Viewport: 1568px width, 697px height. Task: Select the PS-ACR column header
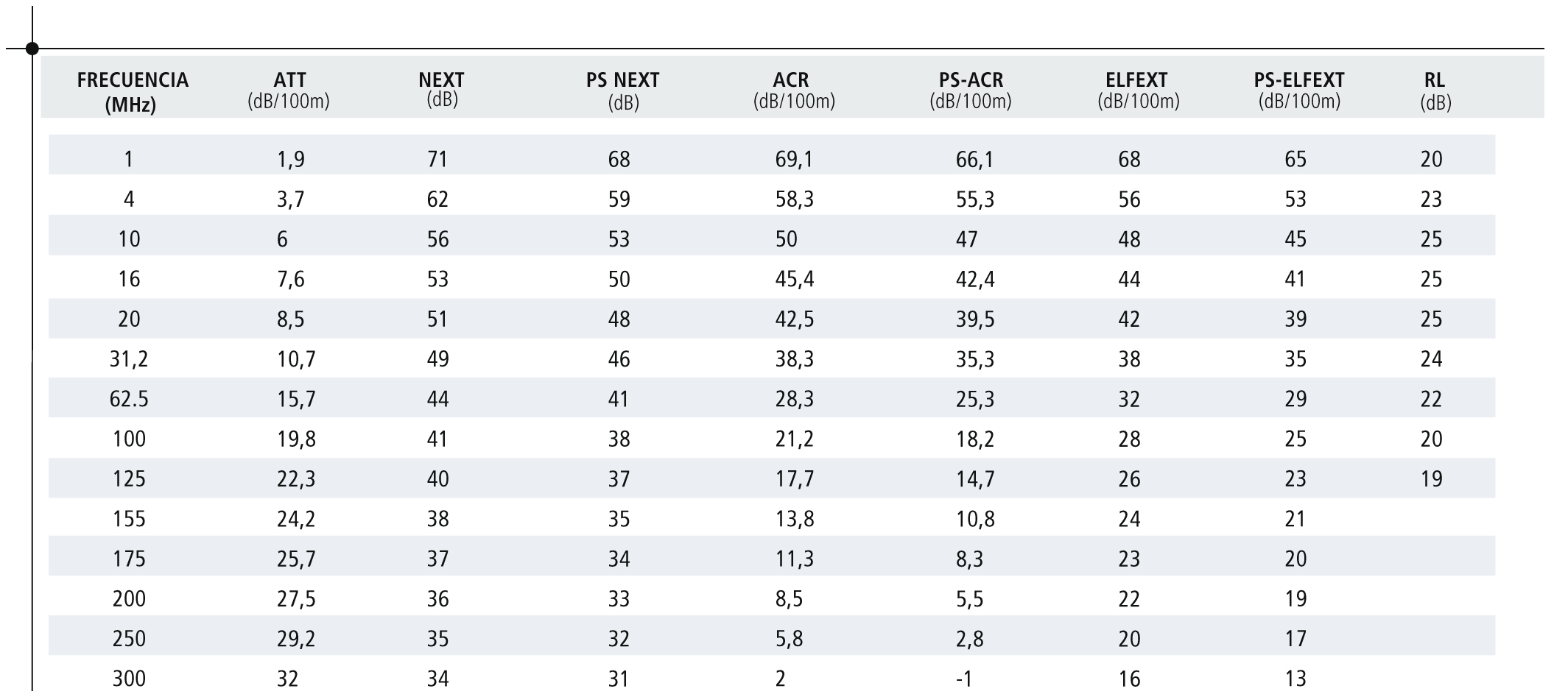point(970,90)
